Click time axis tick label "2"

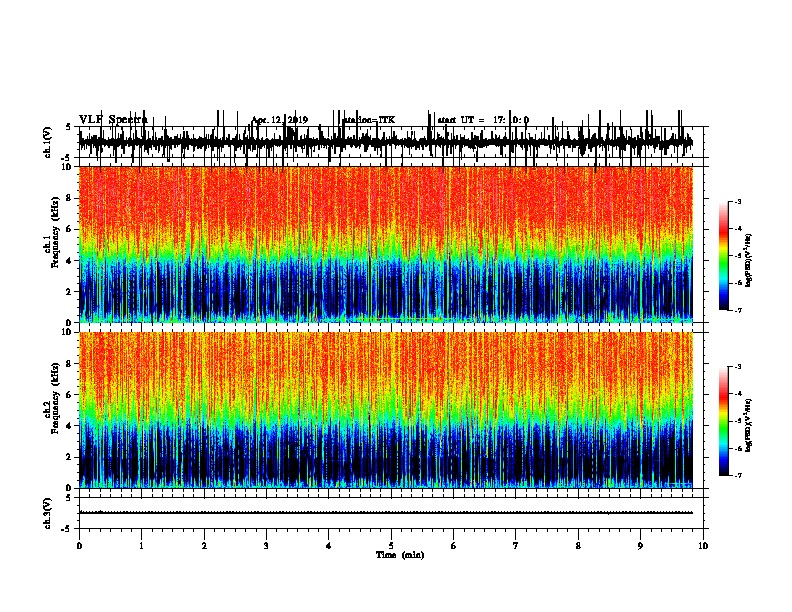pyautogui.click(x=204, y=546)
